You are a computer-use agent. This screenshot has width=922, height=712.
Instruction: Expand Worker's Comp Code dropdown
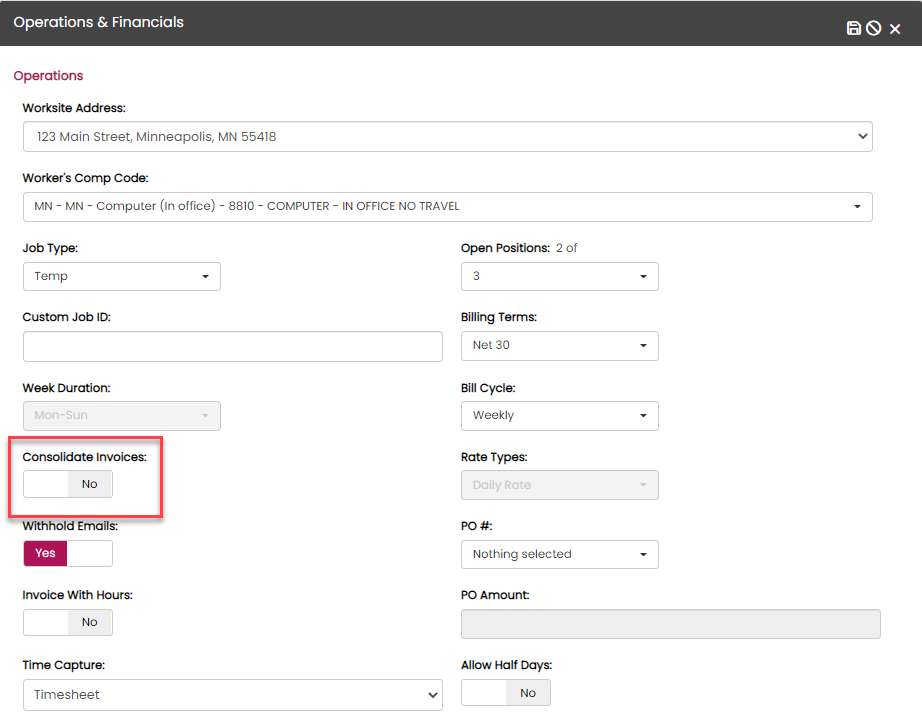(x=447, y=206)
